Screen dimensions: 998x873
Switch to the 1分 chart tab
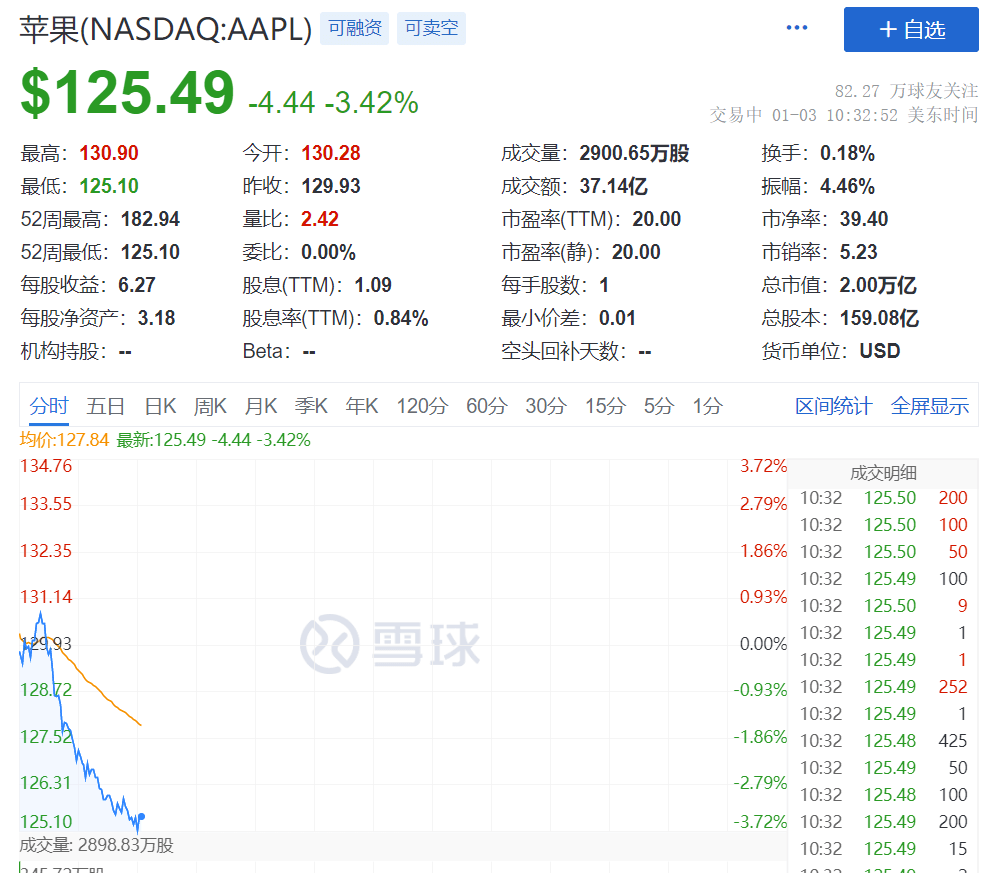pos(708,406)
